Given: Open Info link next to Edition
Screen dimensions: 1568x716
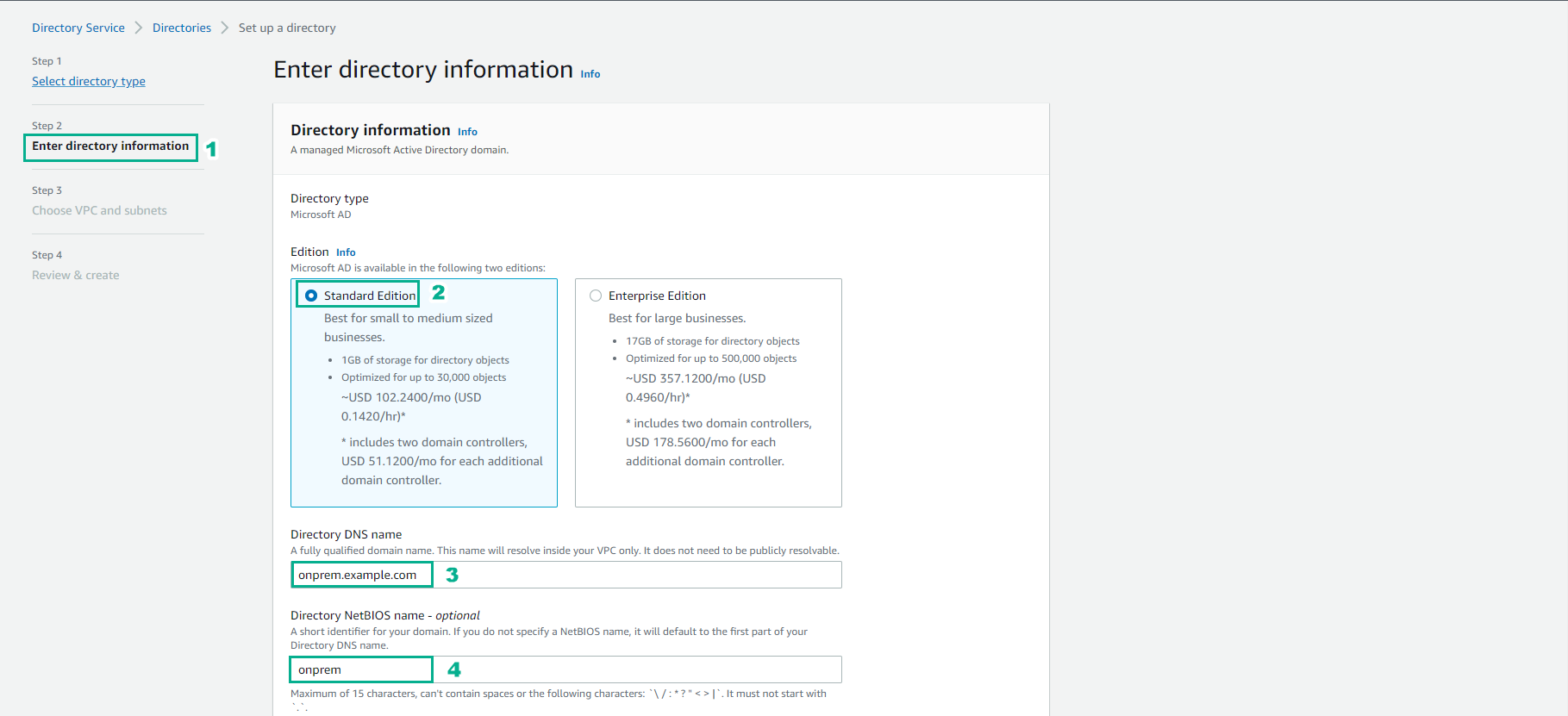Looking at the screenshot, I should 346,252.
